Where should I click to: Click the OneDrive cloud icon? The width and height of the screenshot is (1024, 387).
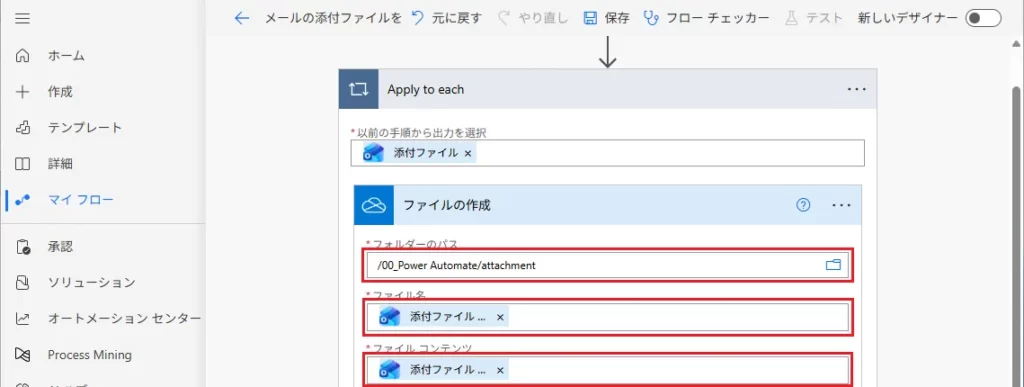pyautogui.click(x=375, y=205)
